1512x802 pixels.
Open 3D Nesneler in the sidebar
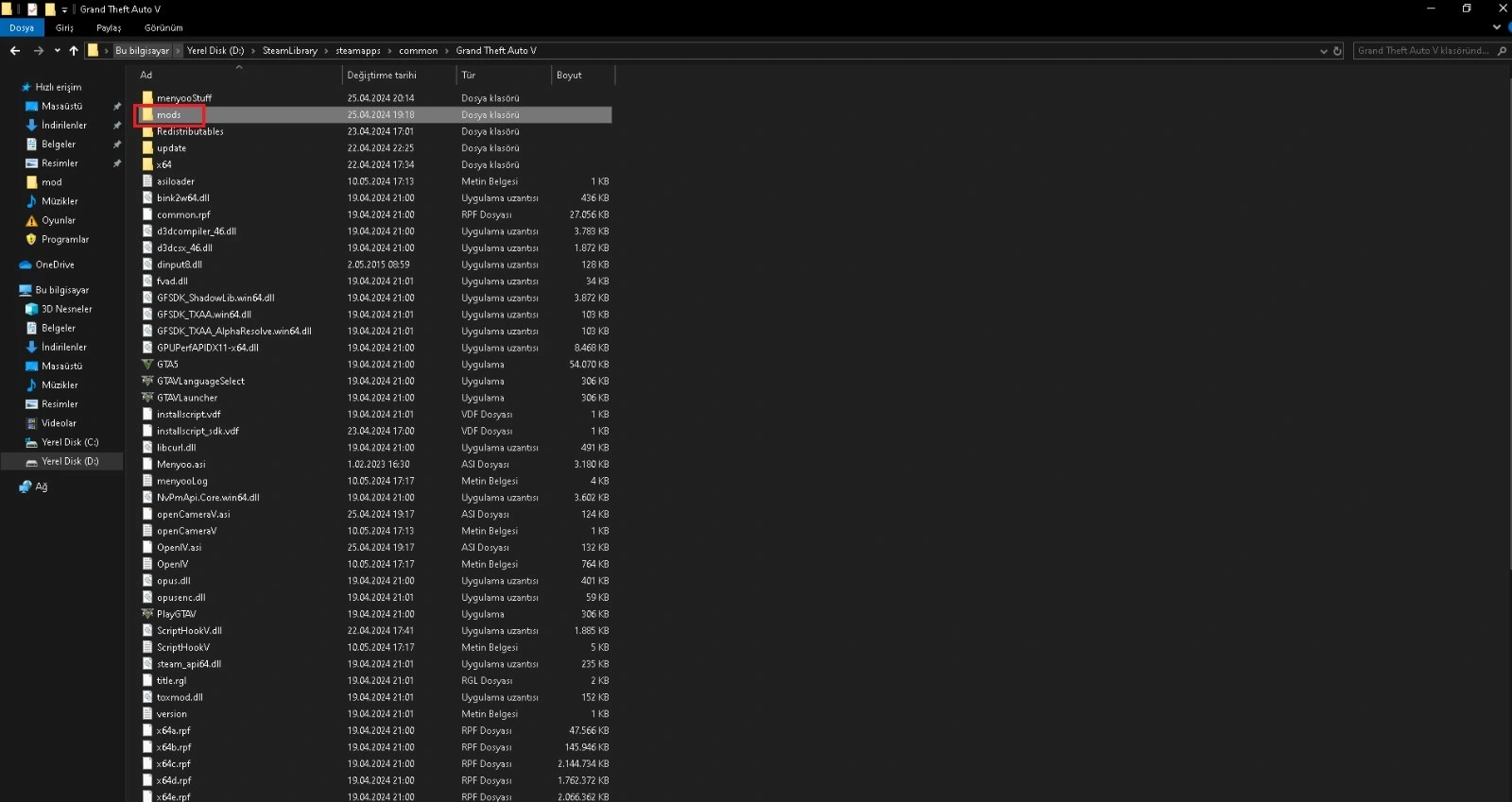pyautogui.click(x=66, y=309)
